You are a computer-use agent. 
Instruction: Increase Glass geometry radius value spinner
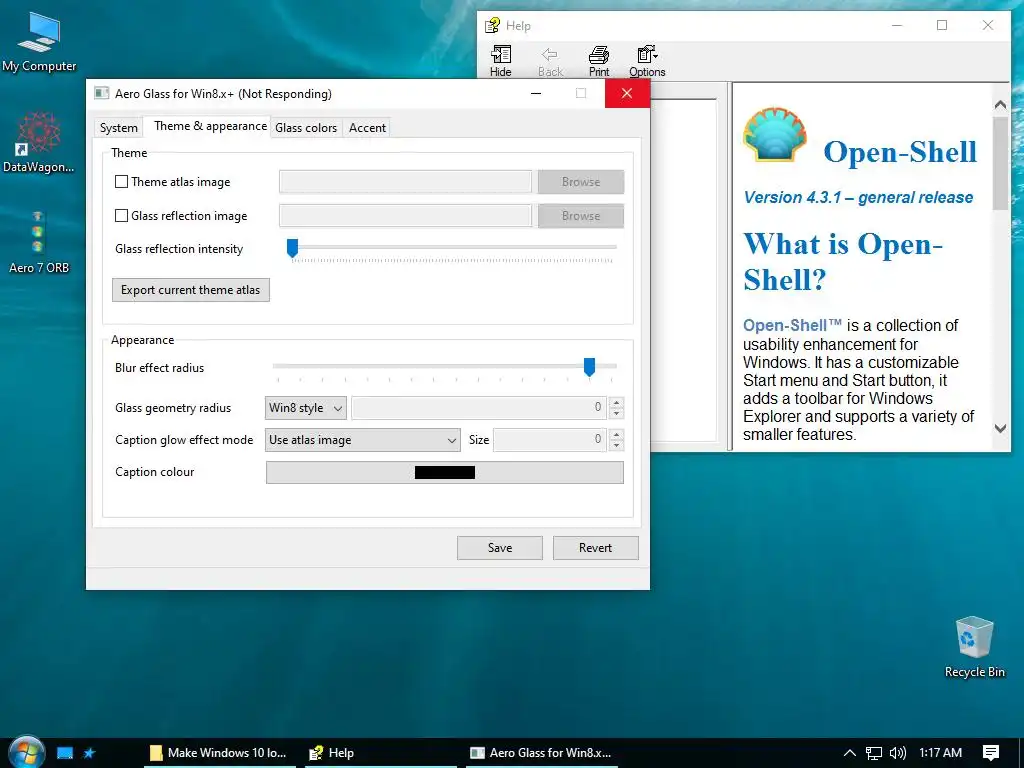coord(616,402)
